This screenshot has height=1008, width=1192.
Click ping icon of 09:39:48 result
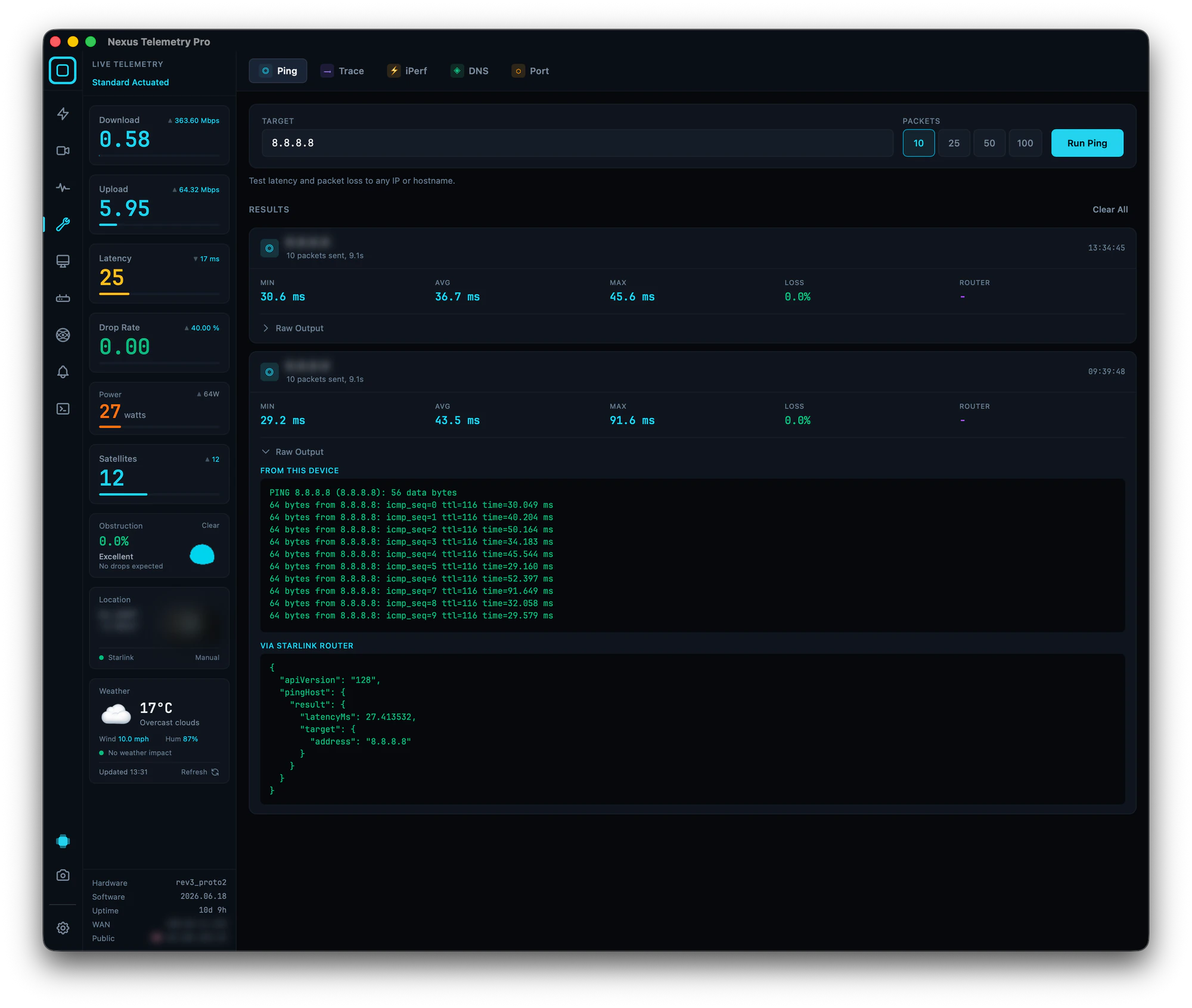click(x=269, y=372)
